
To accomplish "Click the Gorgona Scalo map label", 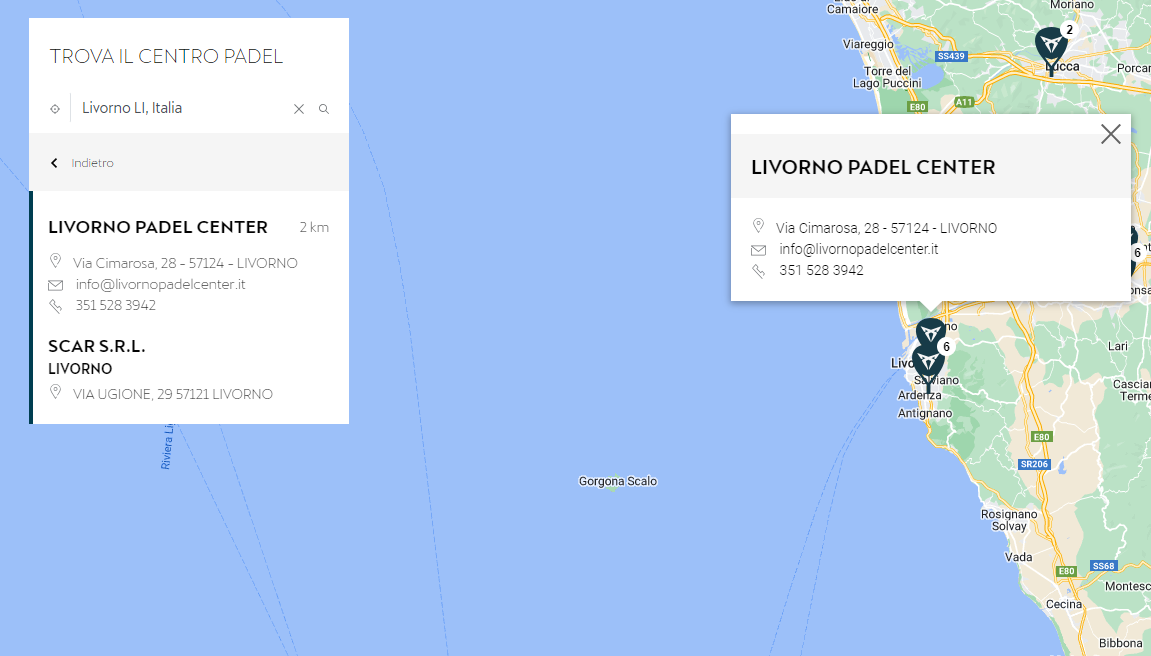I will point(617,481).
